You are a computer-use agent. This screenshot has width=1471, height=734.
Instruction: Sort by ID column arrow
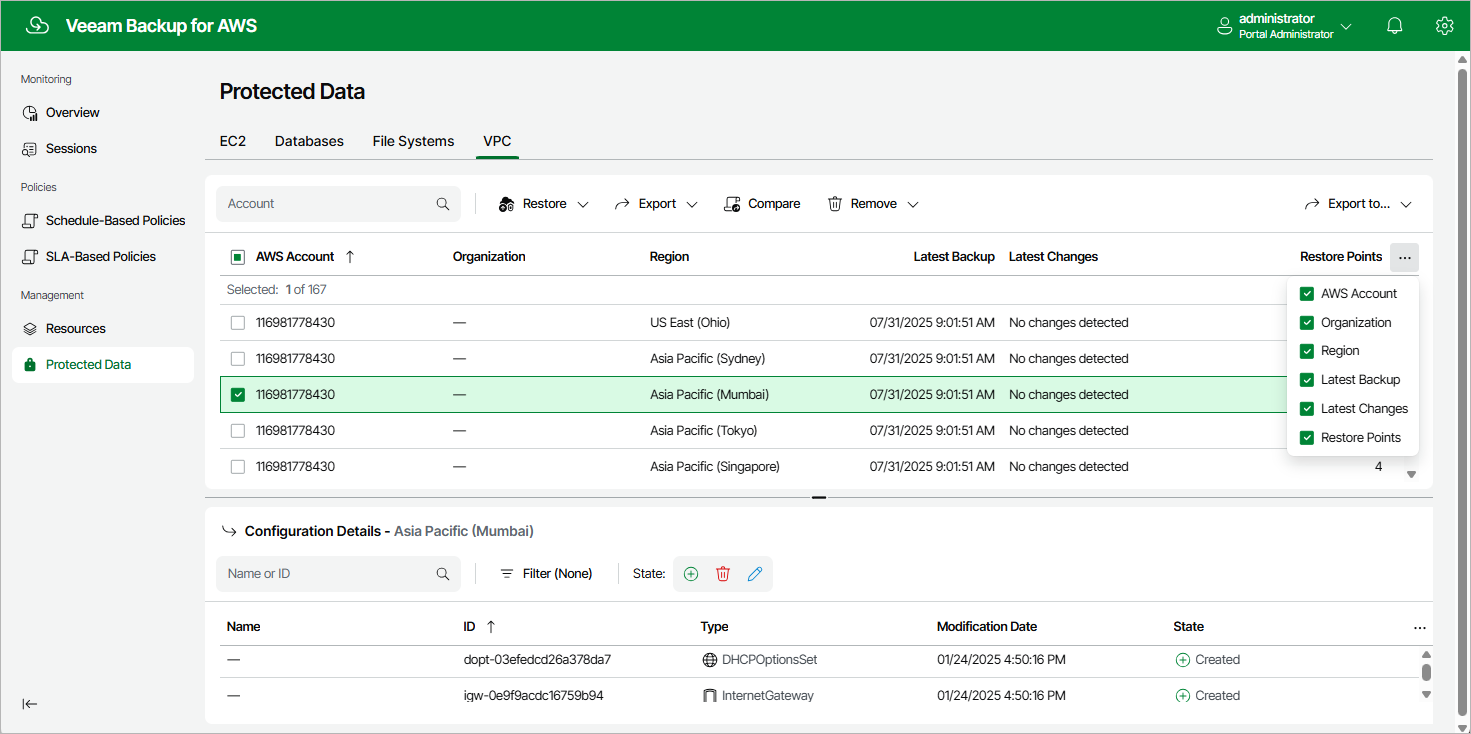[x=490, y=627]
